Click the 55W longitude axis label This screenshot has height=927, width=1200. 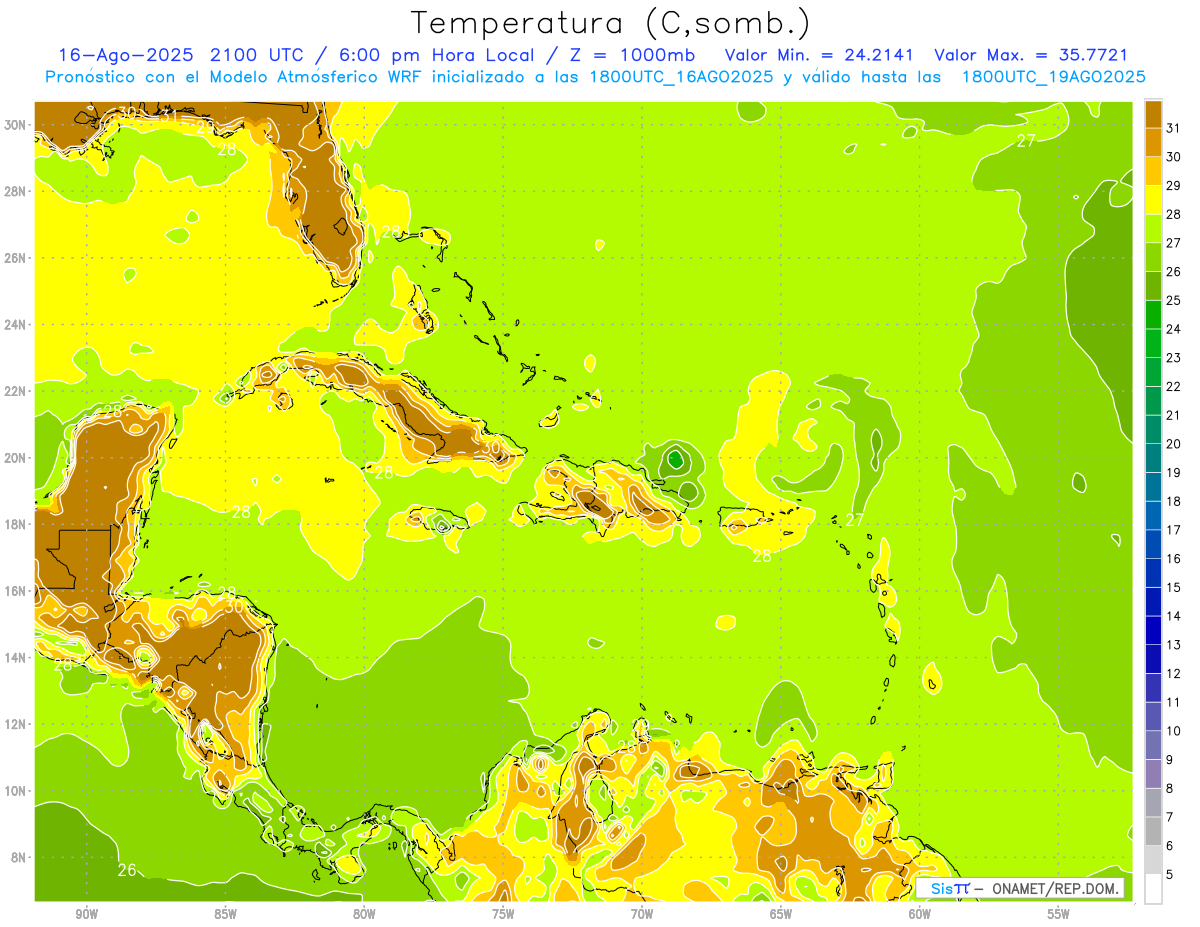point(1059,914)
